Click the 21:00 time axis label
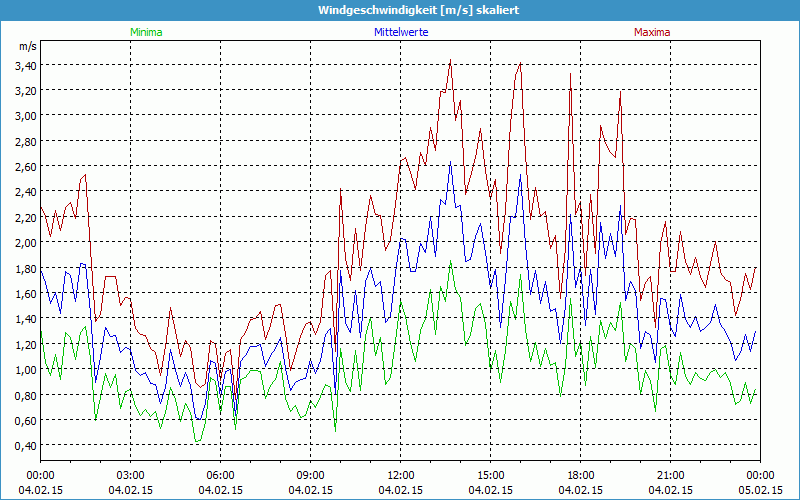This screenshot has width=800, height=500. (670, 475)
